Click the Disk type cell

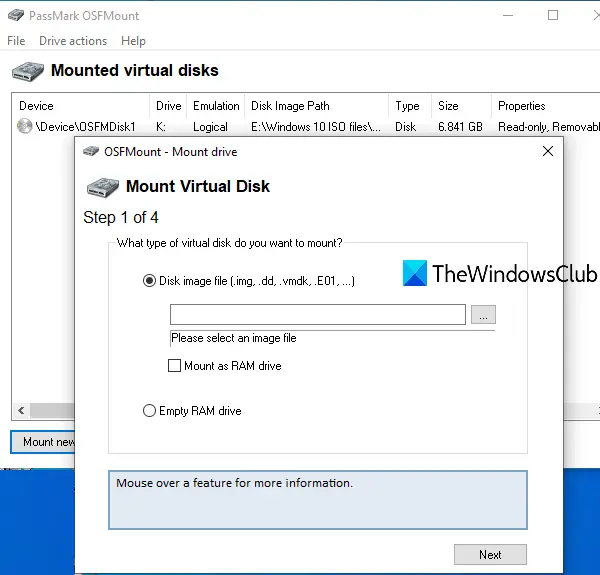(405, 127)
